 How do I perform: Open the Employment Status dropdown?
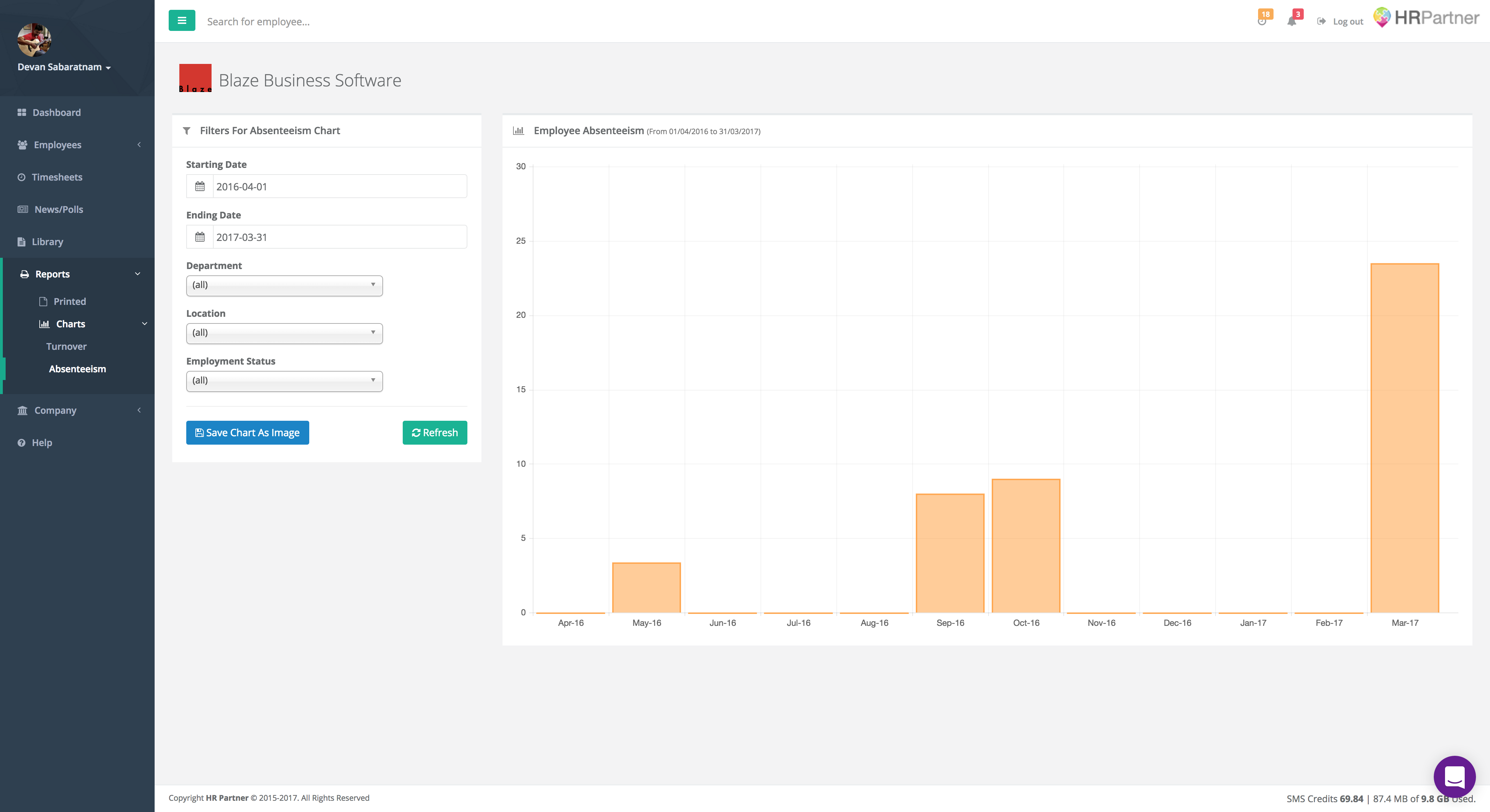[284, 381]
